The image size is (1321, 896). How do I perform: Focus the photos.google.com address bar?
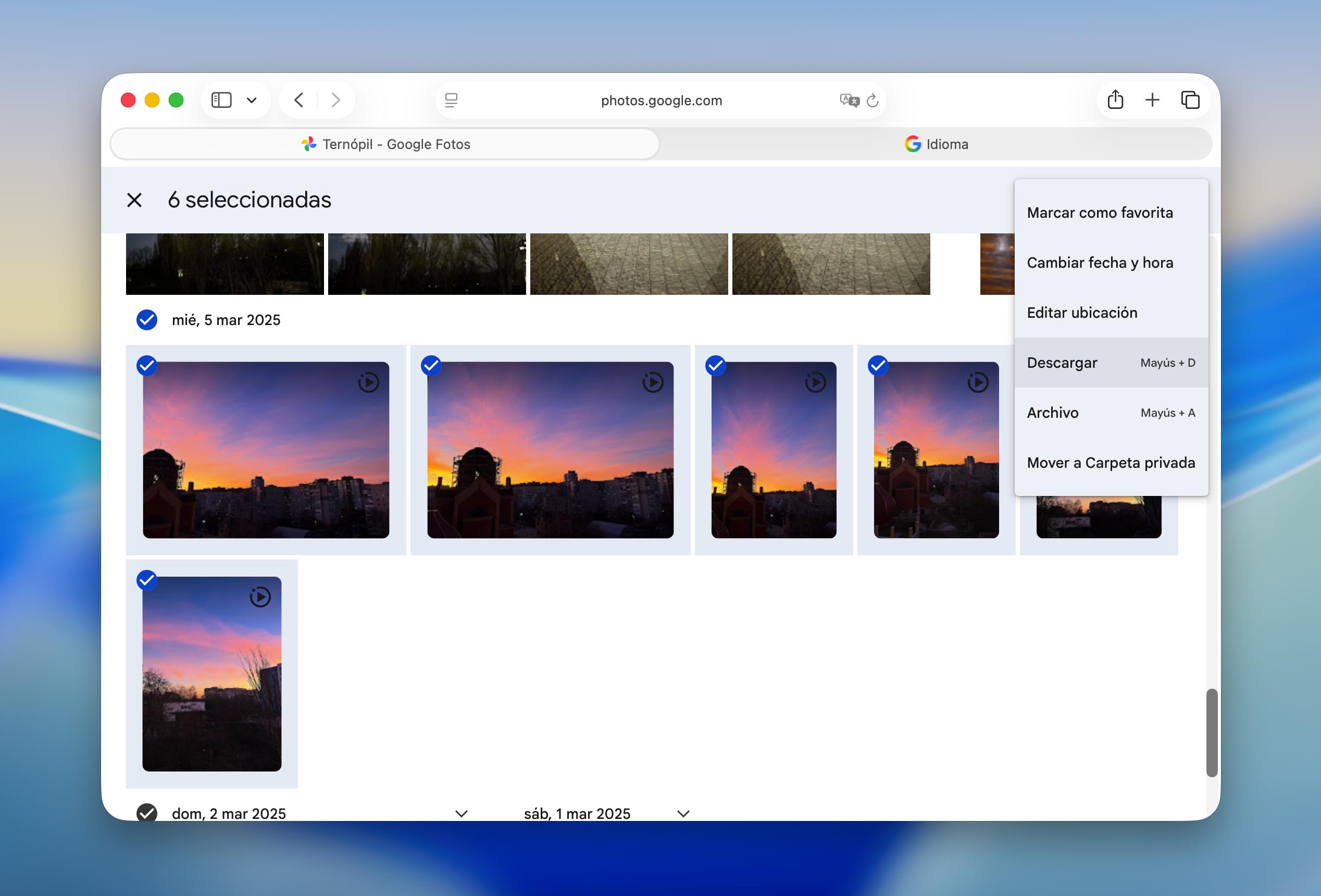pos(661,100)
